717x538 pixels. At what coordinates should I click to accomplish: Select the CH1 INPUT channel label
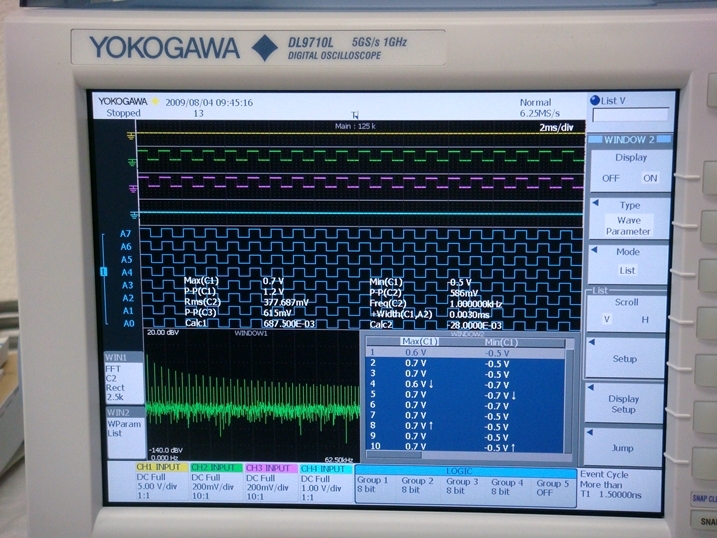click(x=159, y=467)
